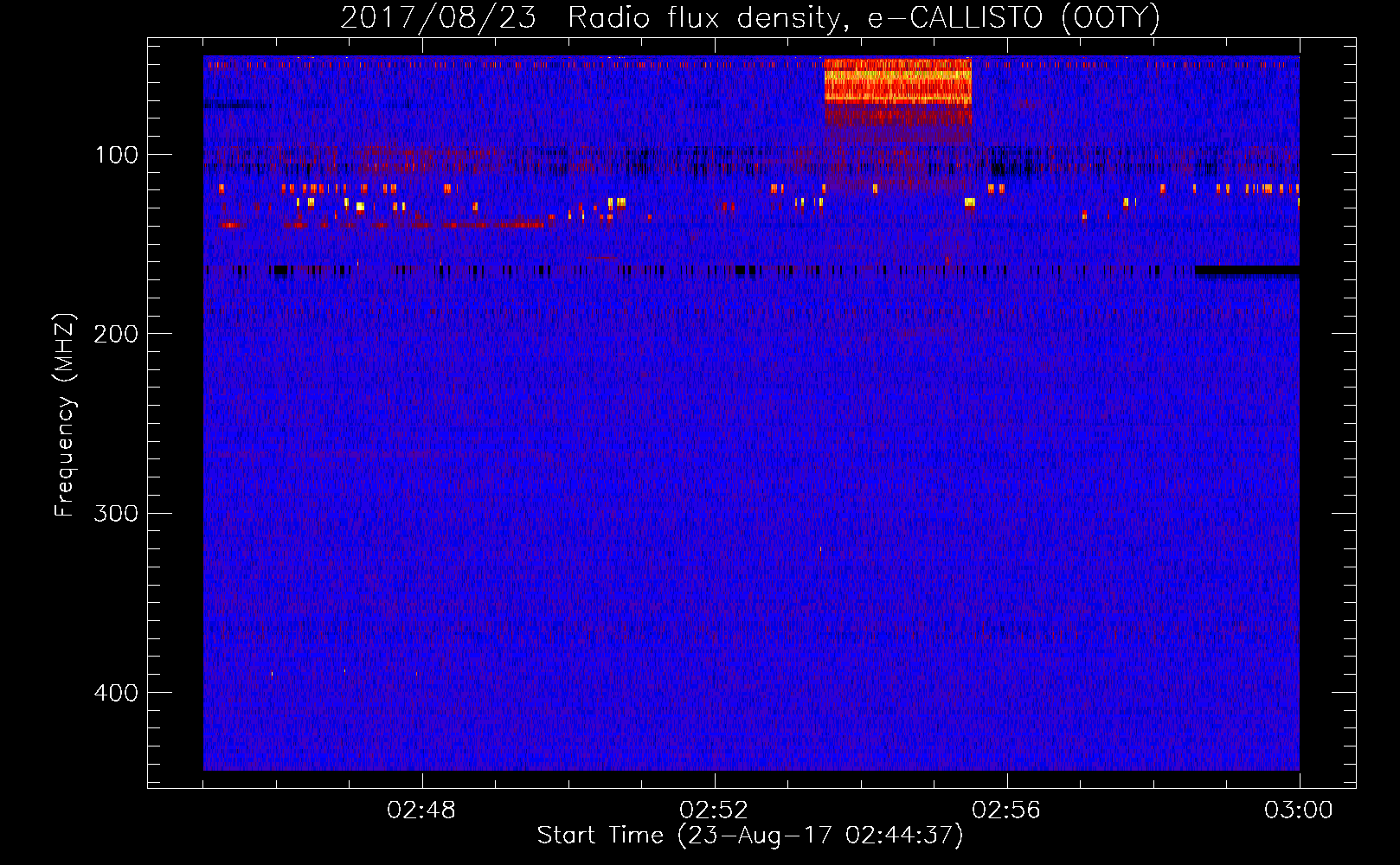Viewport: 1400px width, 865px height.
Task: Click the 'Frequency (MHZ)' axis label
Action: click(x=65, y=414)
